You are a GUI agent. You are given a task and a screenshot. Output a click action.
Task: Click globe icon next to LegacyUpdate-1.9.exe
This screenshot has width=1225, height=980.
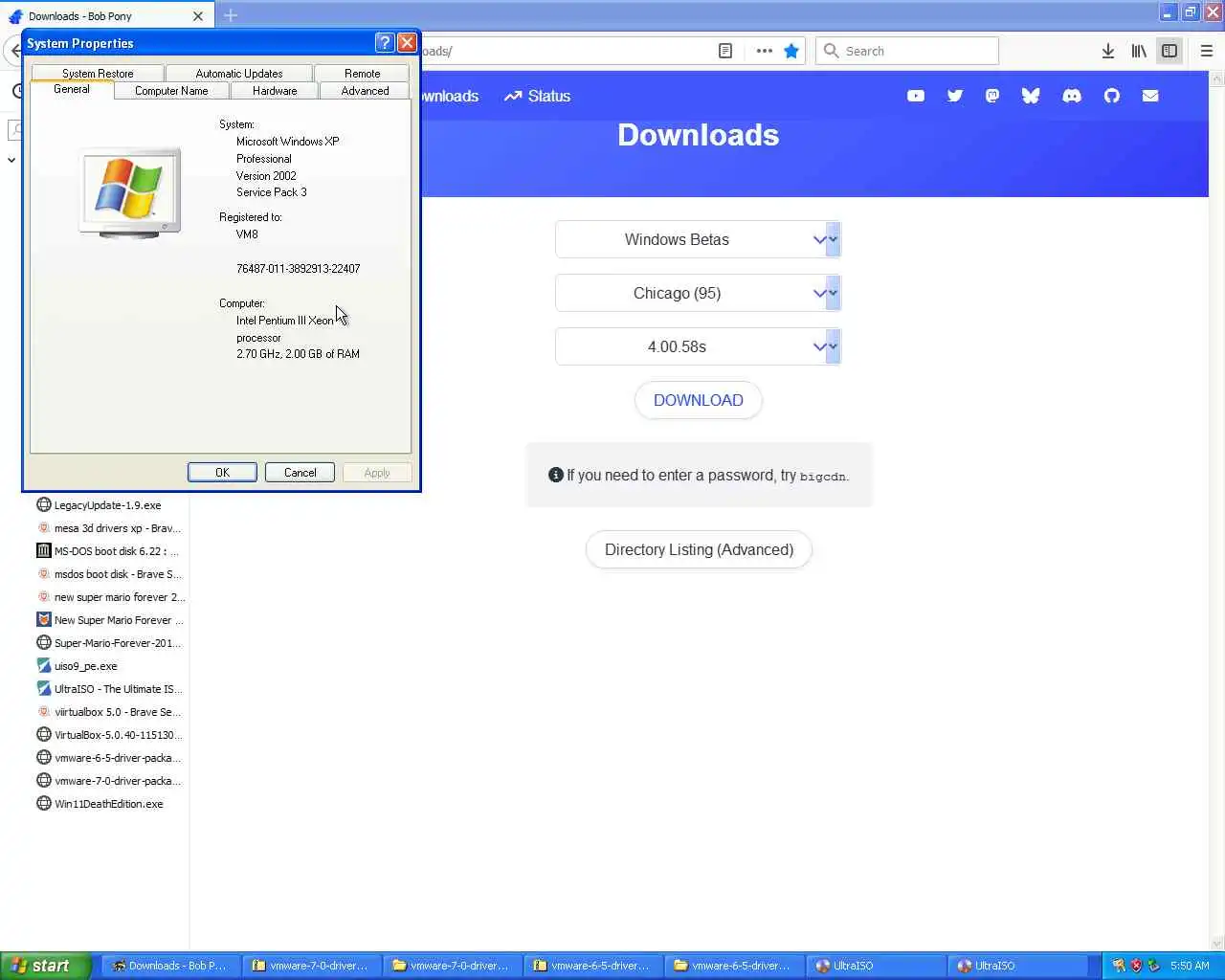pyautogui.click(x=43, y=504)
